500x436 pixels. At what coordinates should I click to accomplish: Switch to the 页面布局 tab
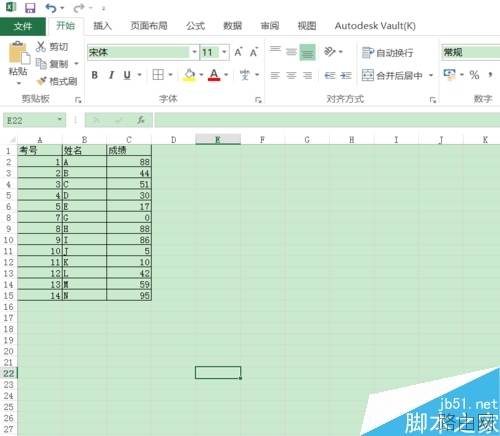coord(149,26)
